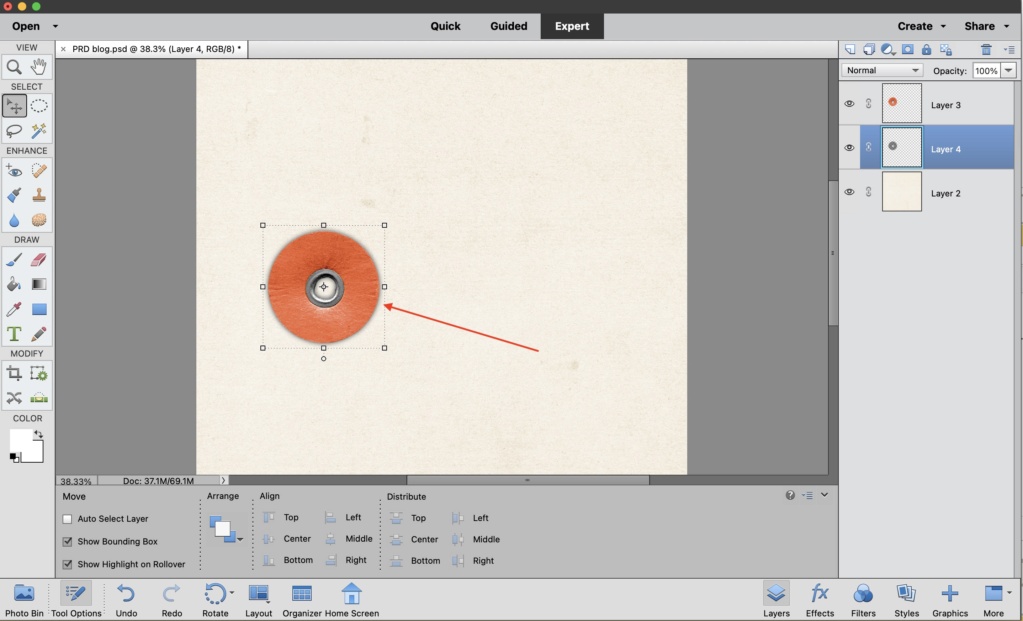Choose the Magic Wand tool

point(39,130)
